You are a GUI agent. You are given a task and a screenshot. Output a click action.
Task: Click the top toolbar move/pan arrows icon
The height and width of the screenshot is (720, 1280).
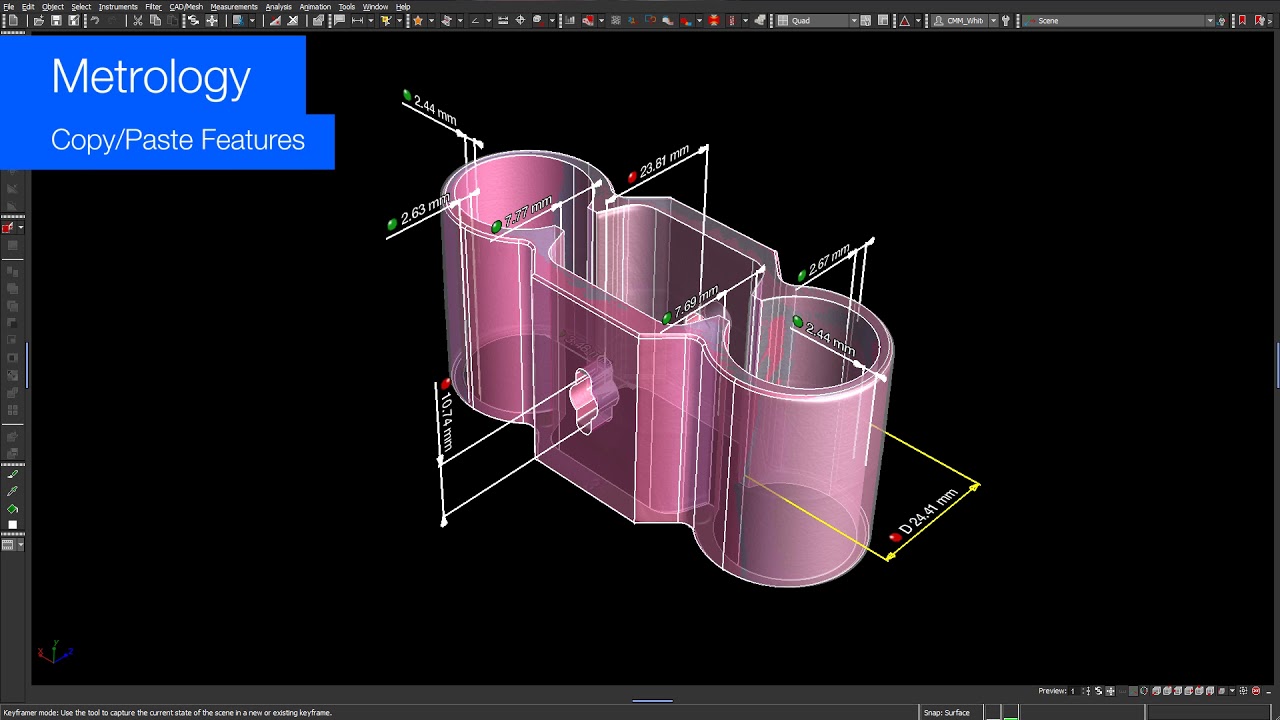pos(211,20)
